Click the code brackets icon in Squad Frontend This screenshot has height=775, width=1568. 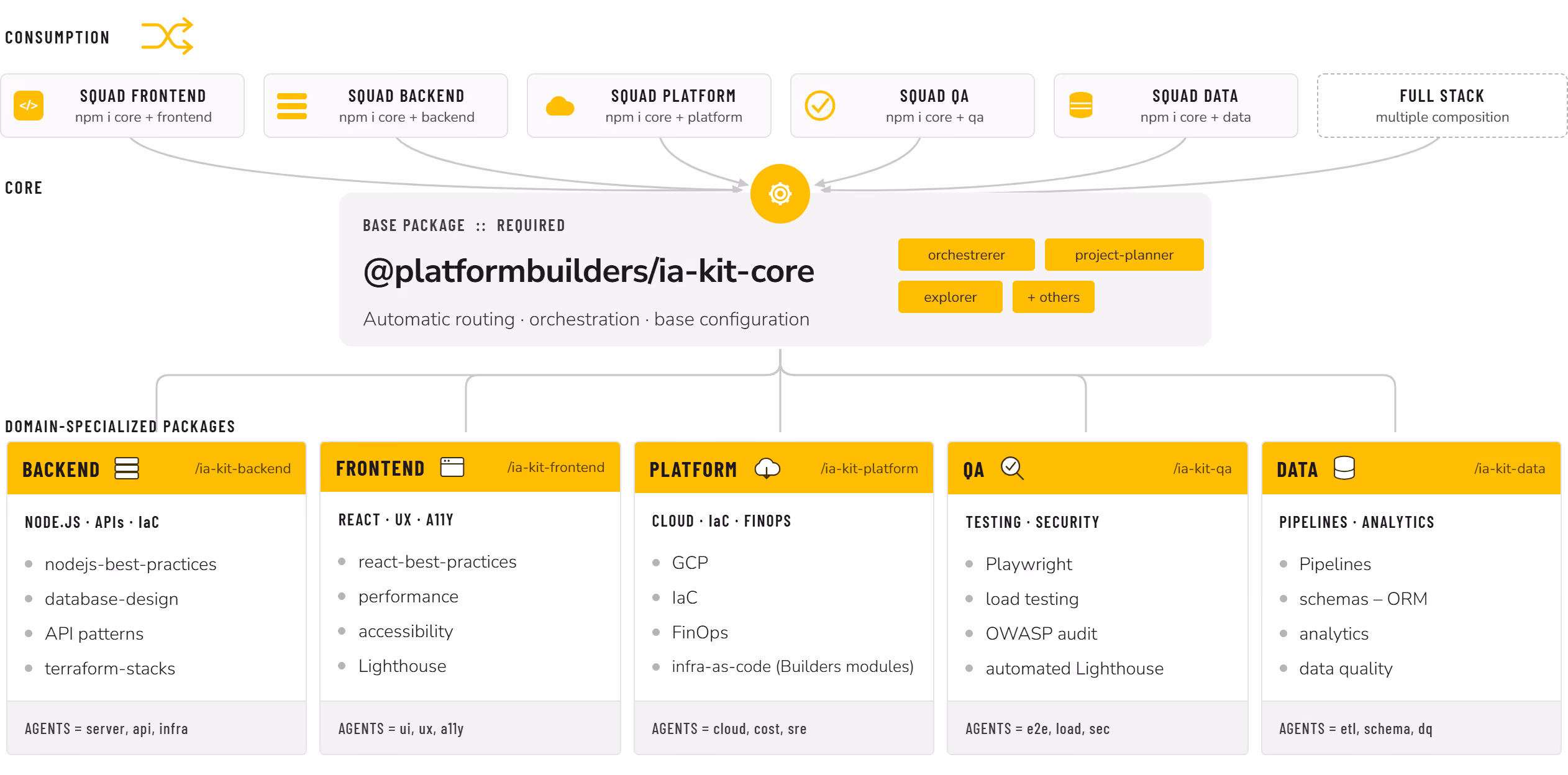coord(29,106)
